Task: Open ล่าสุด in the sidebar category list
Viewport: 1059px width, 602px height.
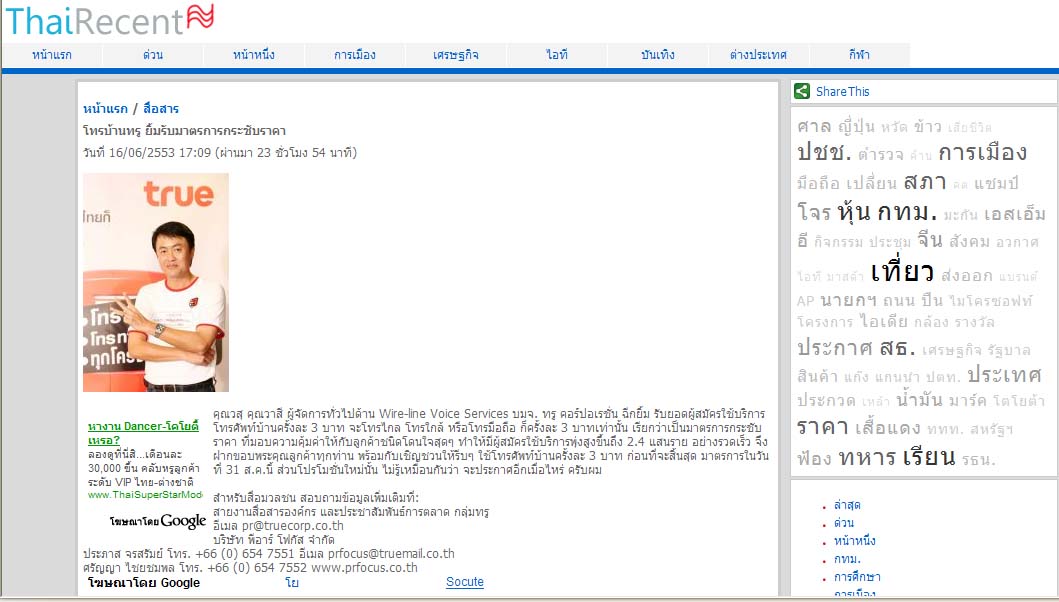Action: coord(847,505)
